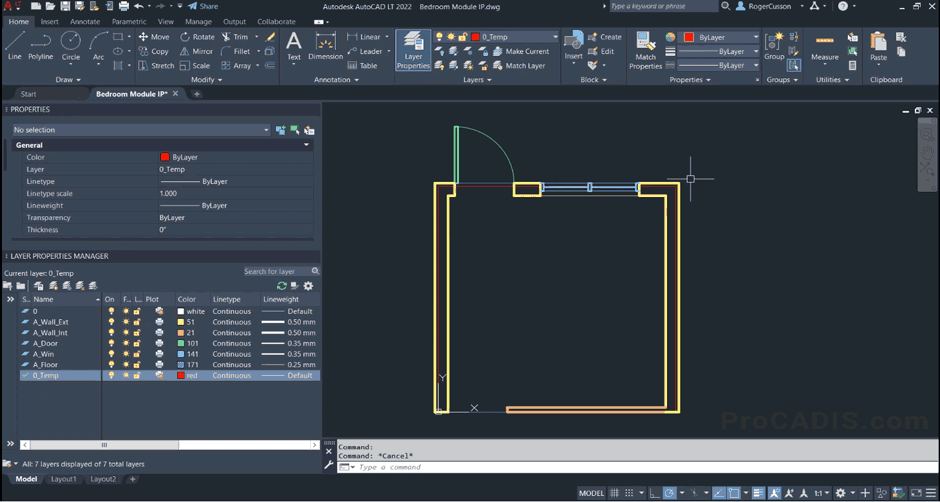Click Edit block button
The width and height of the screenshot is (940, 502).
(601, 52)
